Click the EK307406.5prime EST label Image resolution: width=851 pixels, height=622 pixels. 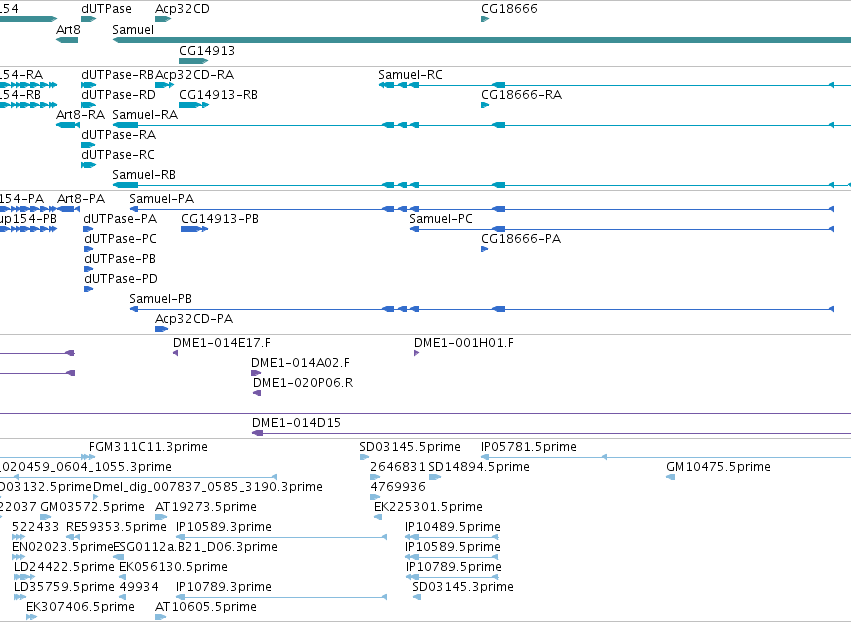click(x=80, y=607)
